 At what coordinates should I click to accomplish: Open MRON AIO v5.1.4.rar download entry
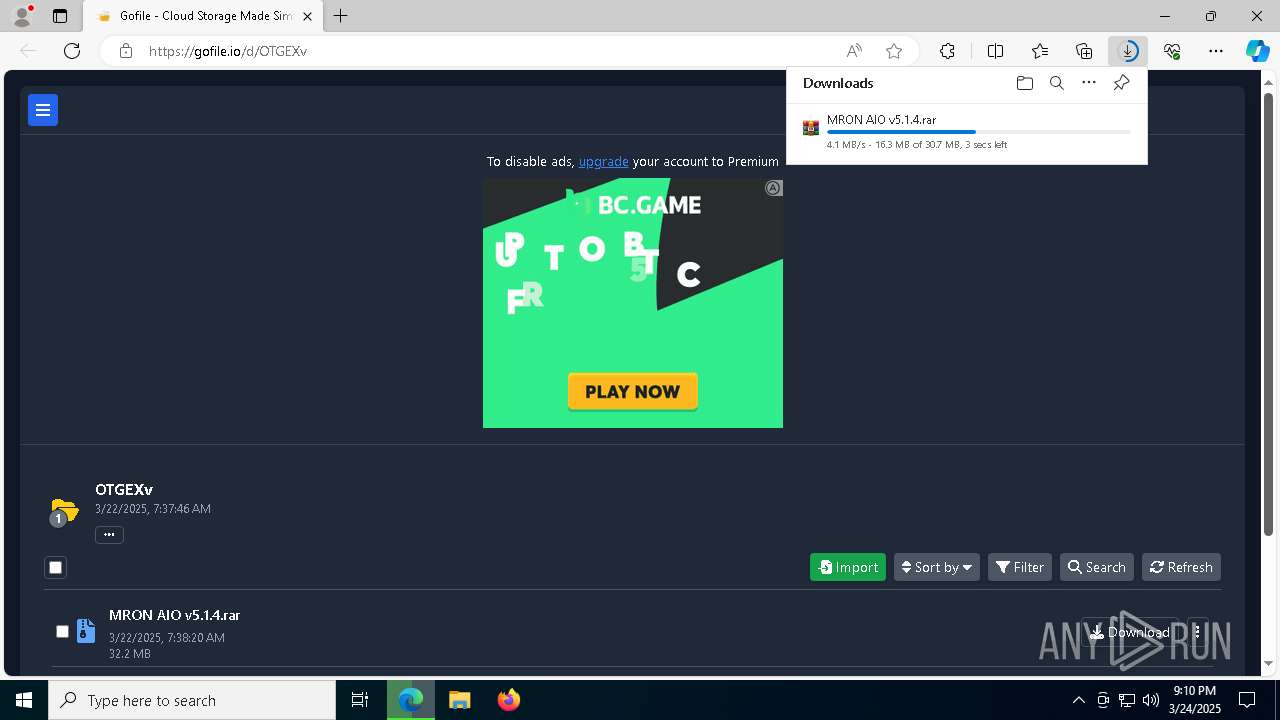tap(966, 132)
